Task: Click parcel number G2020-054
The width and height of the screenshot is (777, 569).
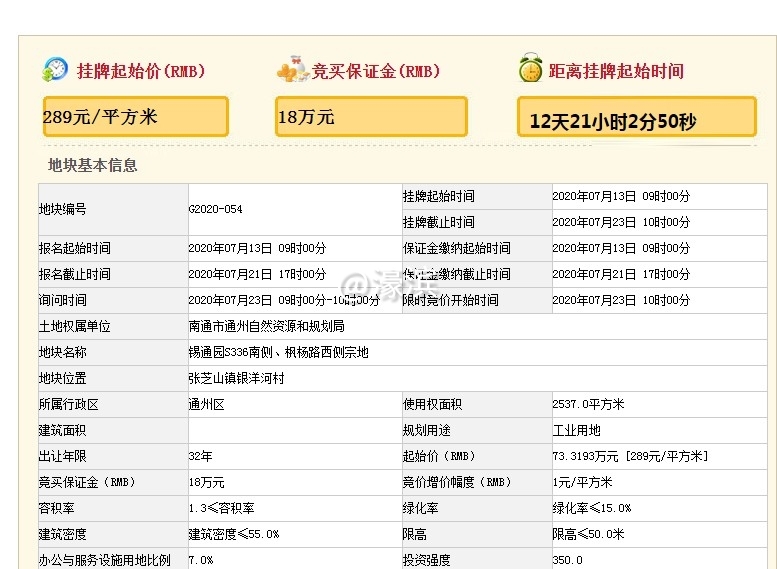Action: [215, 209]
